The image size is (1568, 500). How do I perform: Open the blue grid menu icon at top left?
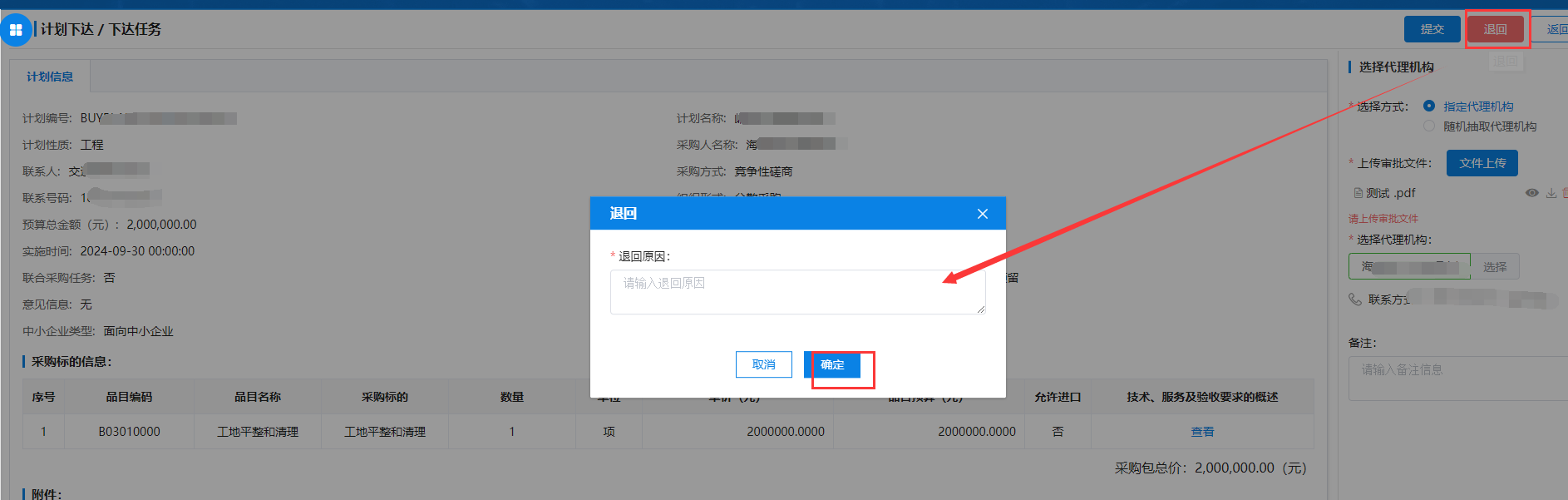pos(16,30)
